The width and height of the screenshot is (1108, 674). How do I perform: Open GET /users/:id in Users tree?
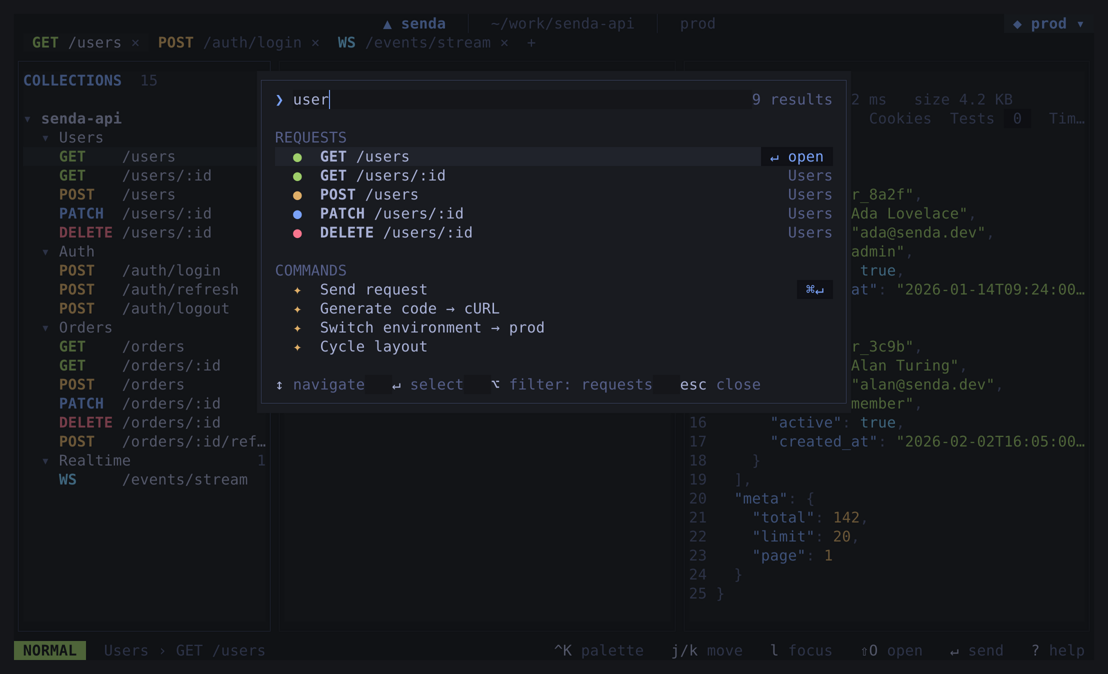[145, 176]
